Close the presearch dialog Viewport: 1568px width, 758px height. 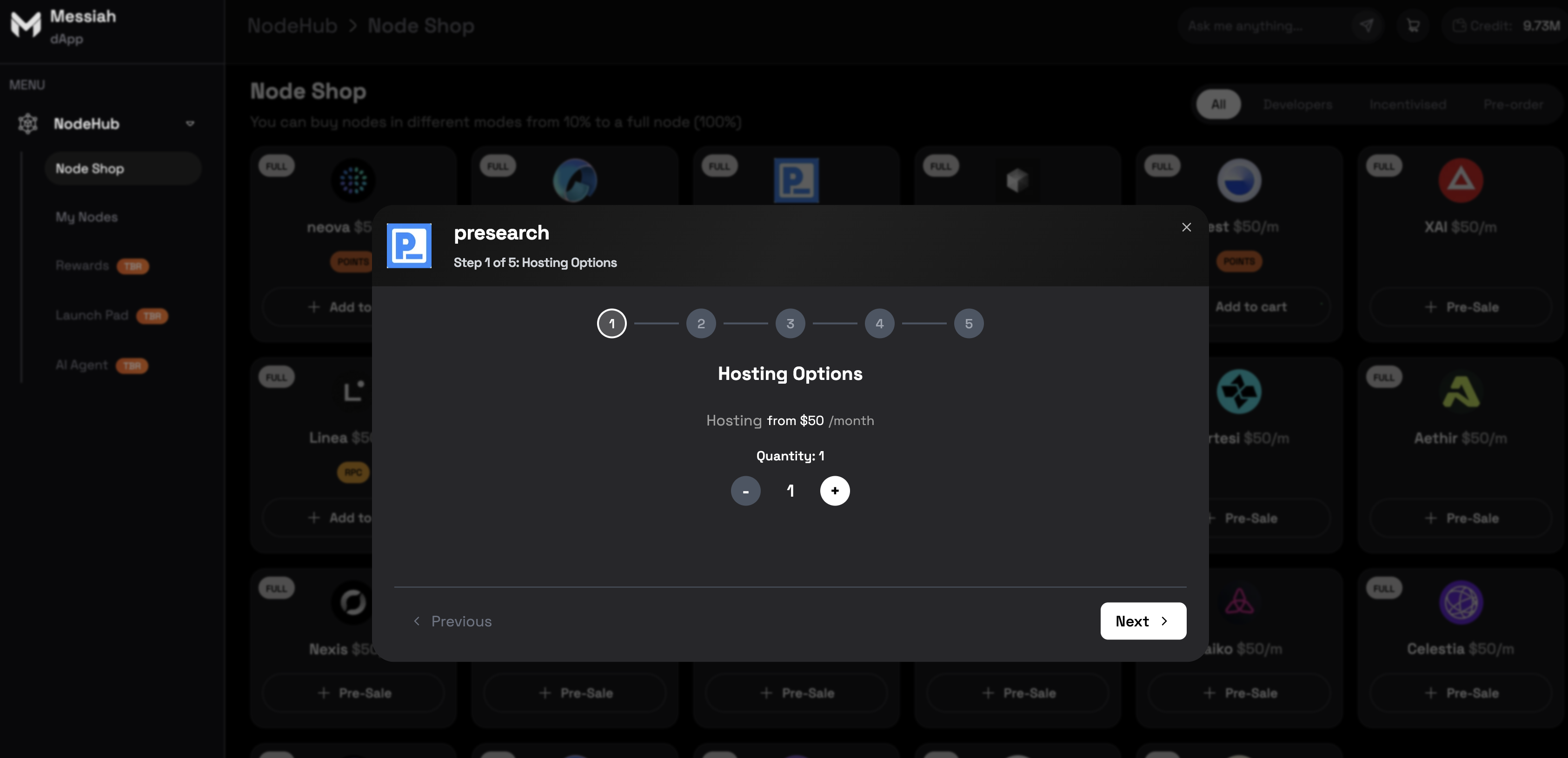tap(1186, 227)
